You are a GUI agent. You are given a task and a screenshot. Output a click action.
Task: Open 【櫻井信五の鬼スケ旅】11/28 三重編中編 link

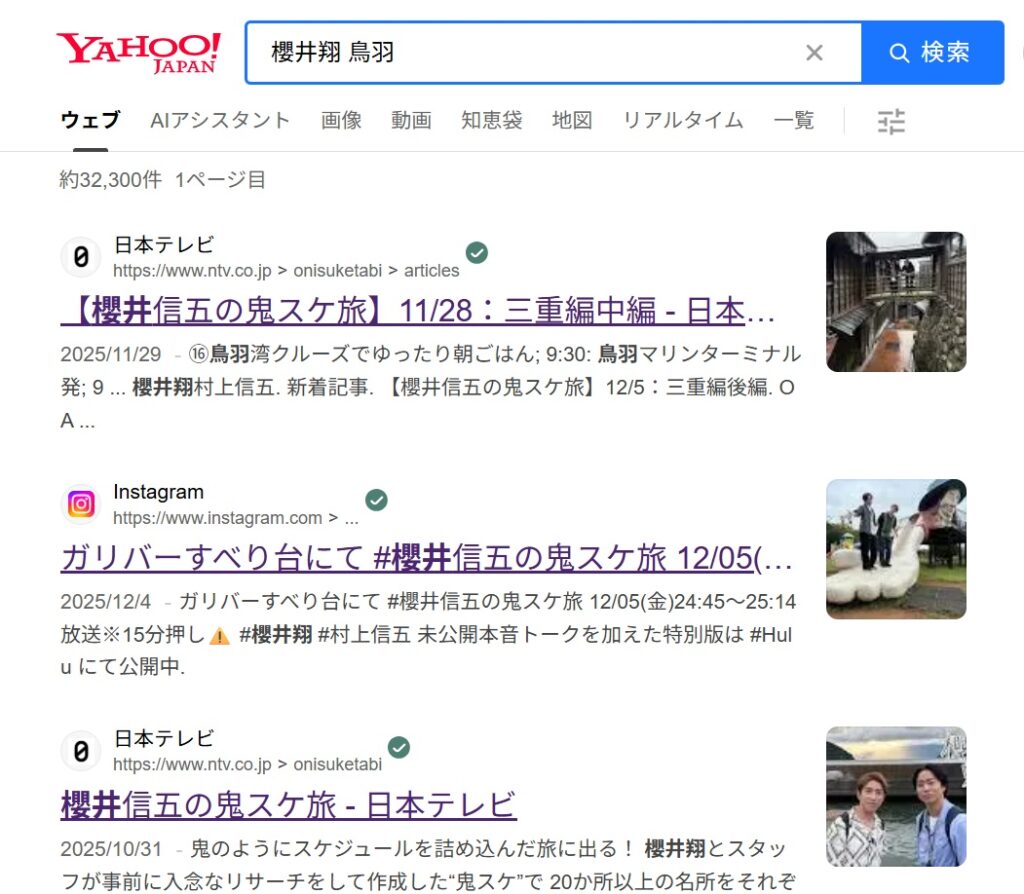pyautogui.click(x=418, y=312)
